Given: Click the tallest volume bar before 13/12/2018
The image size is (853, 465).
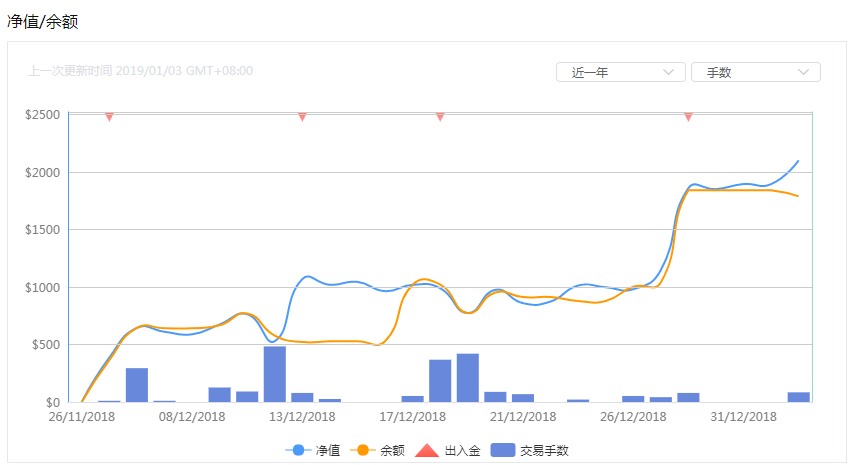Looking at the screenshot, I should [275, 374].
